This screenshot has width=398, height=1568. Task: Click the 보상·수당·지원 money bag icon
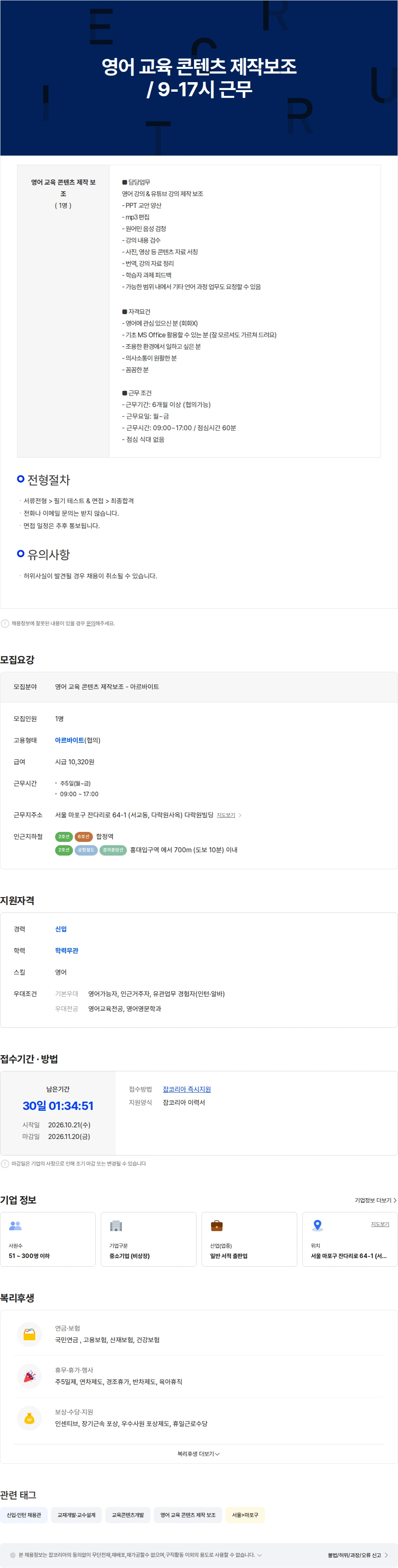29,1418
